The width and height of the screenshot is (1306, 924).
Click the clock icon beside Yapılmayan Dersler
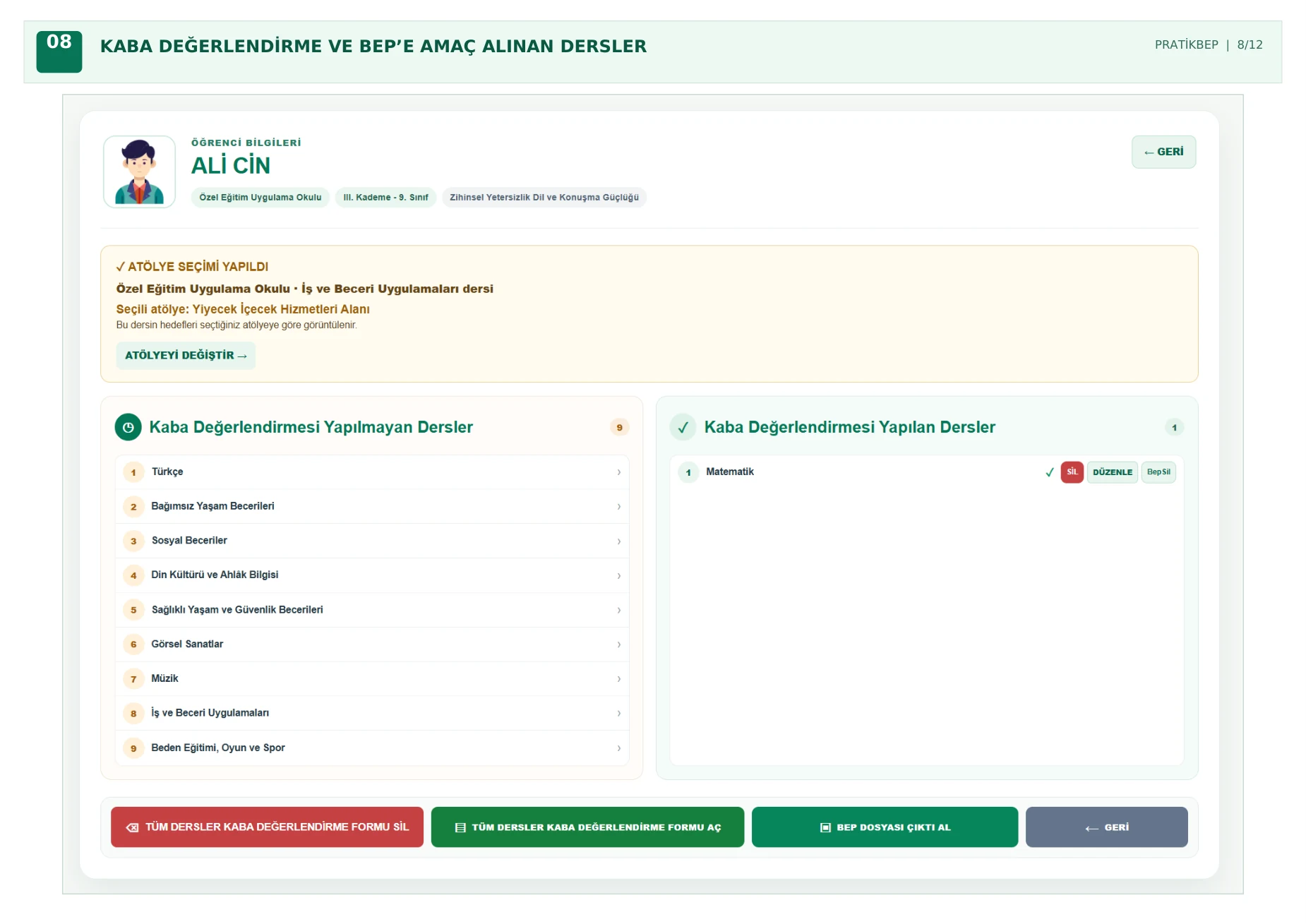click(x=128, y=427)
